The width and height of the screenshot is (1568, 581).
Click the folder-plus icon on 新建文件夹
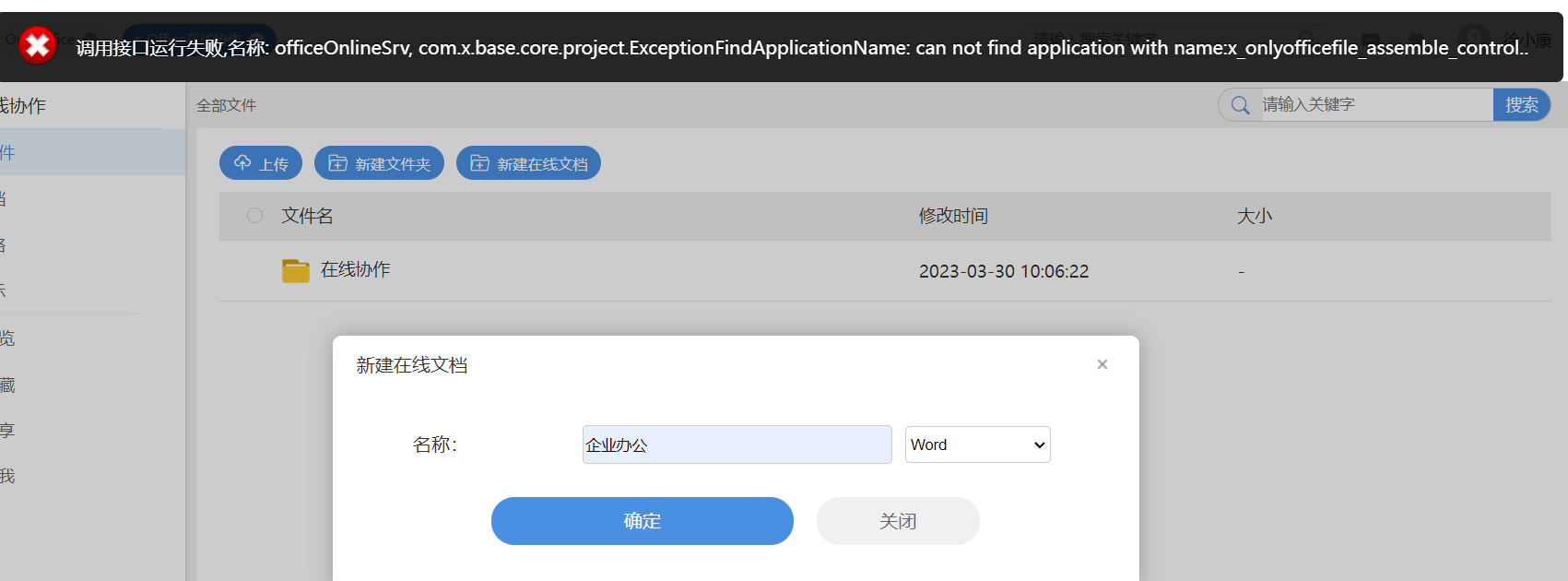tap(338, 163)
